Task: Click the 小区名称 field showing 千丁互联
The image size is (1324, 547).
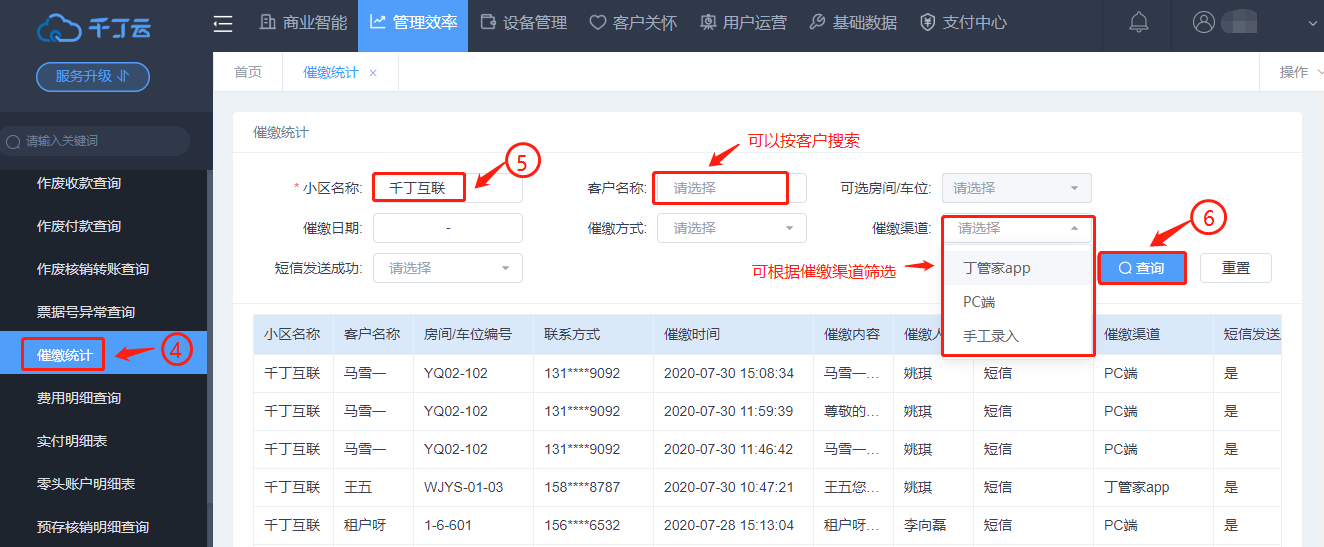Action: pyautogui.click(x=447, y=187)
